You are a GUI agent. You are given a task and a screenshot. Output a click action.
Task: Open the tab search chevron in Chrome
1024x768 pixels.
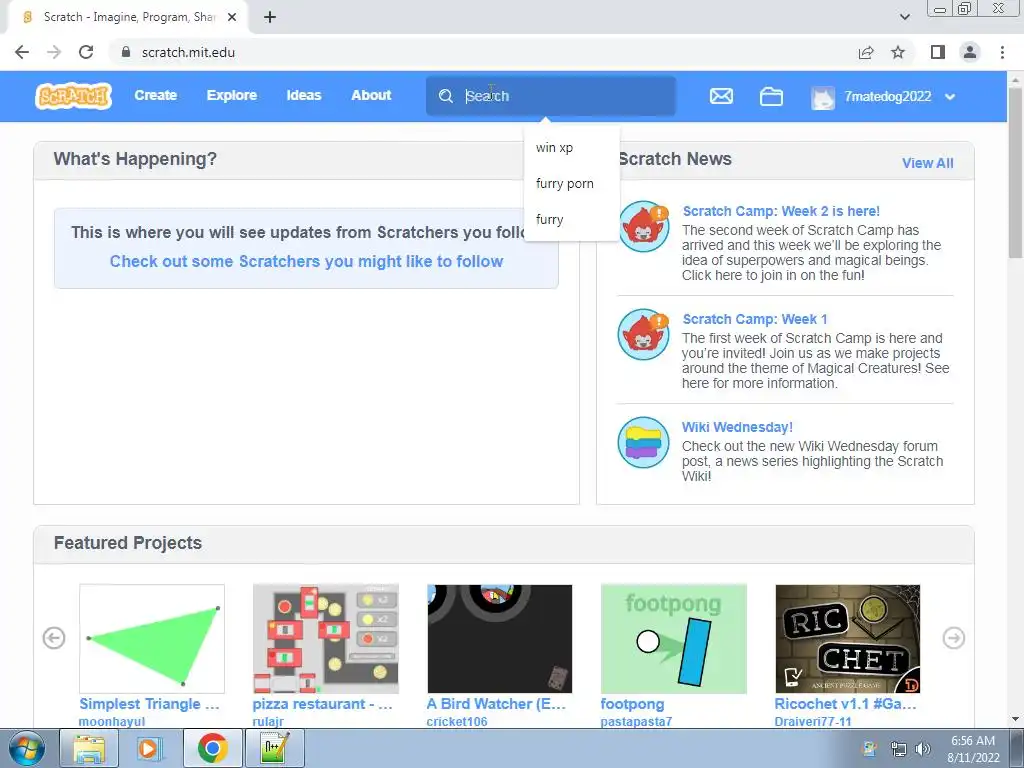click(904, 17)
